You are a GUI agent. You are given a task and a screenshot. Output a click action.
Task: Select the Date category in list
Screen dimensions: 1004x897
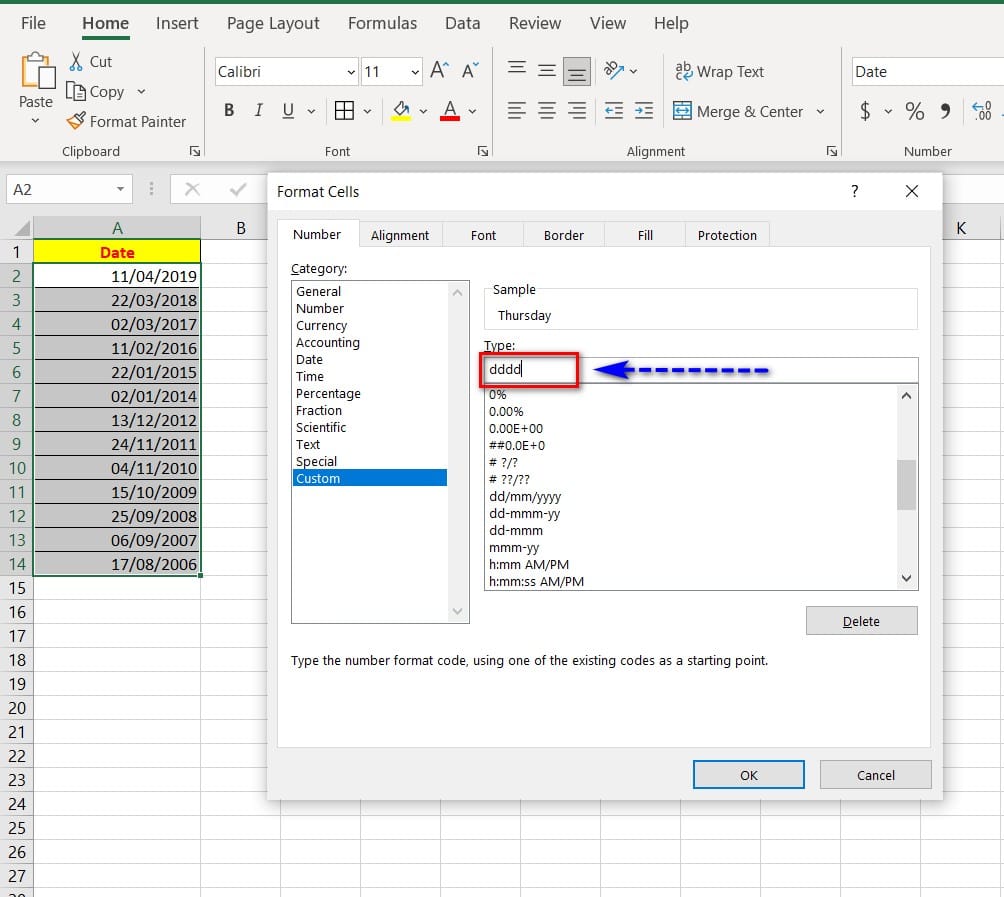[x=310, y=359]
